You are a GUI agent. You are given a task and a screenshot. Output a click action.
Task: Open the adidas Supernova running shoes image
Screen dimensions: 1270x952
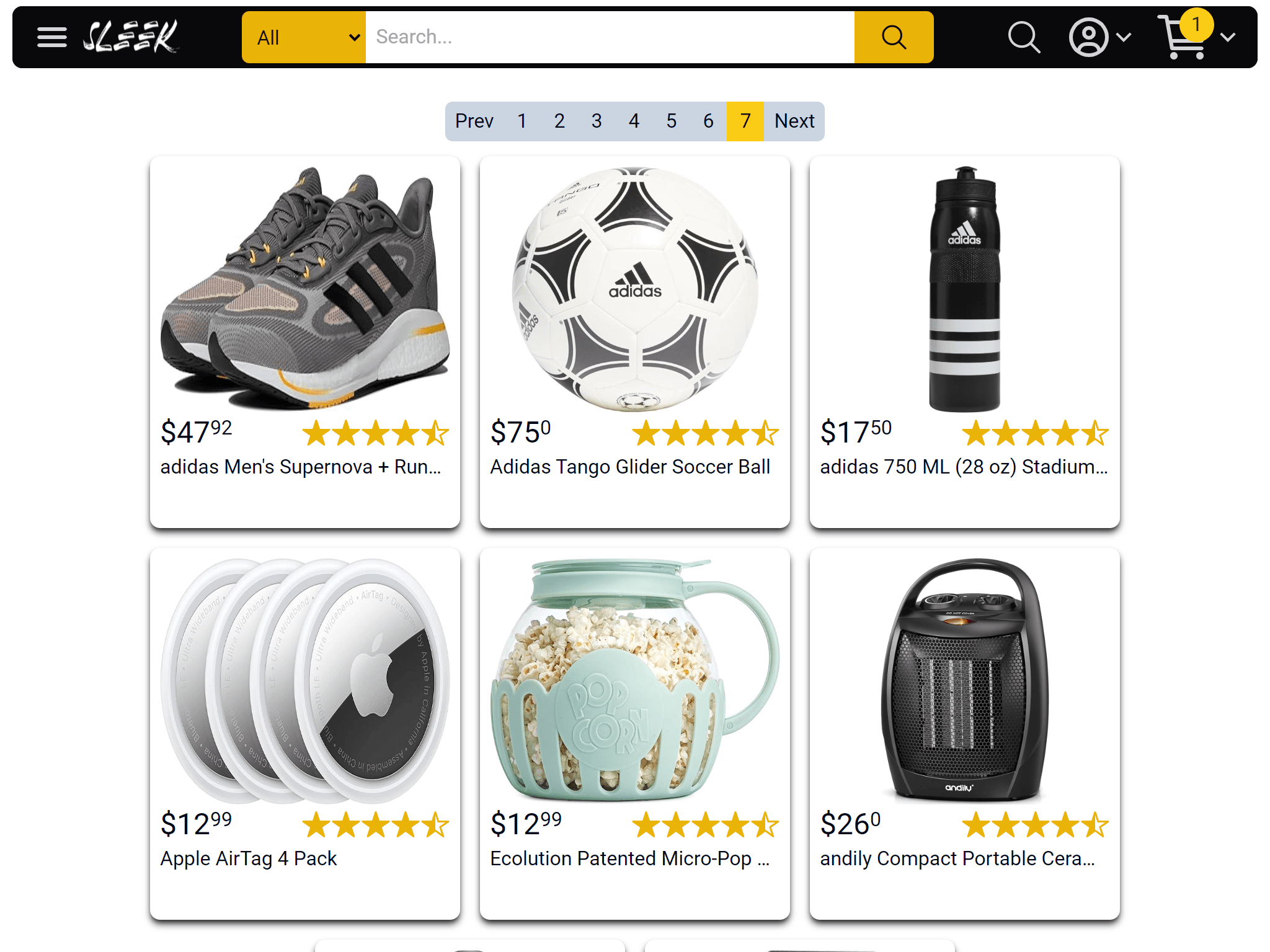click(x=305, y=288)
